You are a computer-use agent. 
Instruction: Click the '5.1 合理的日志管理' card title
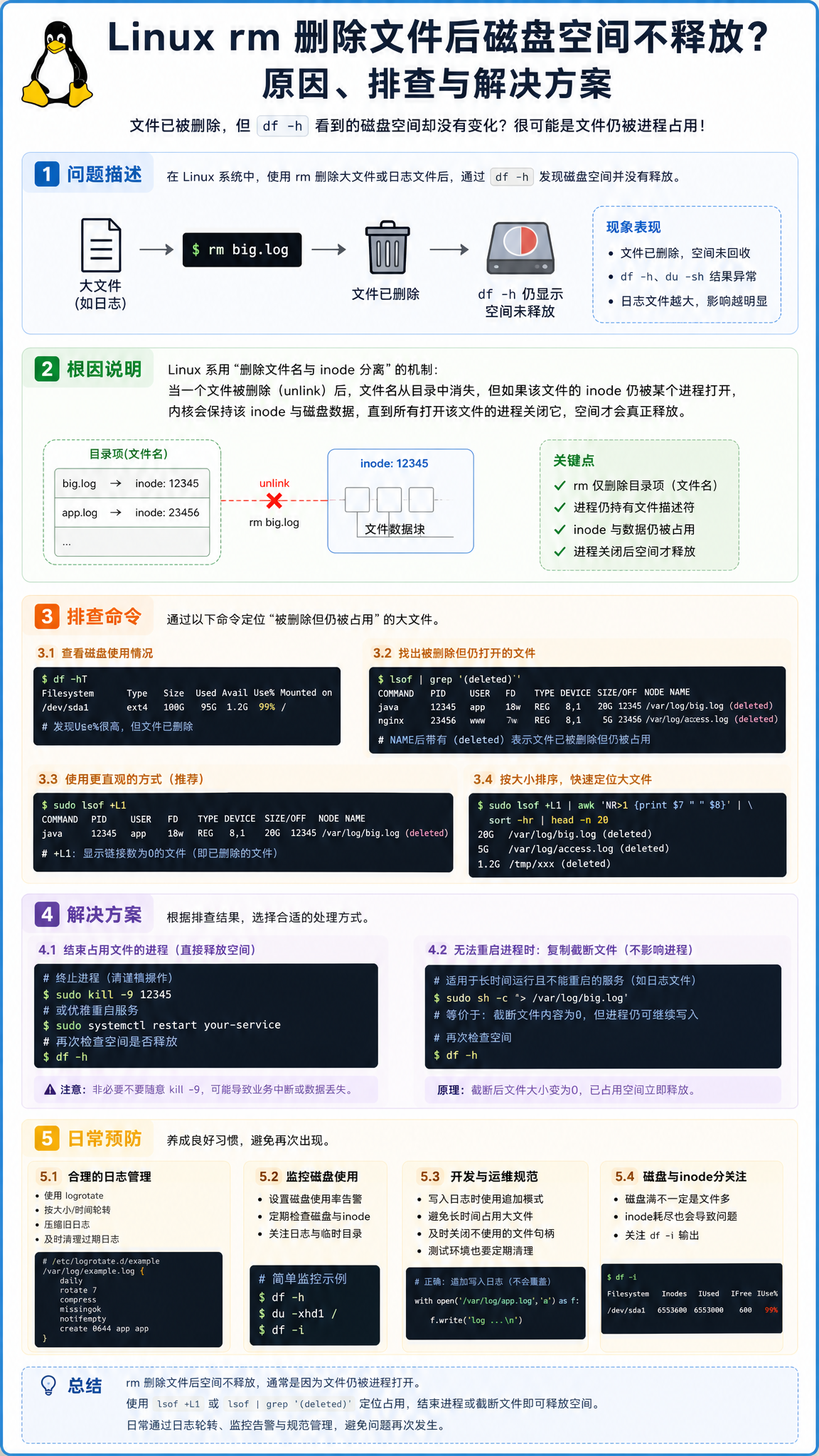tap(95, 1177)
